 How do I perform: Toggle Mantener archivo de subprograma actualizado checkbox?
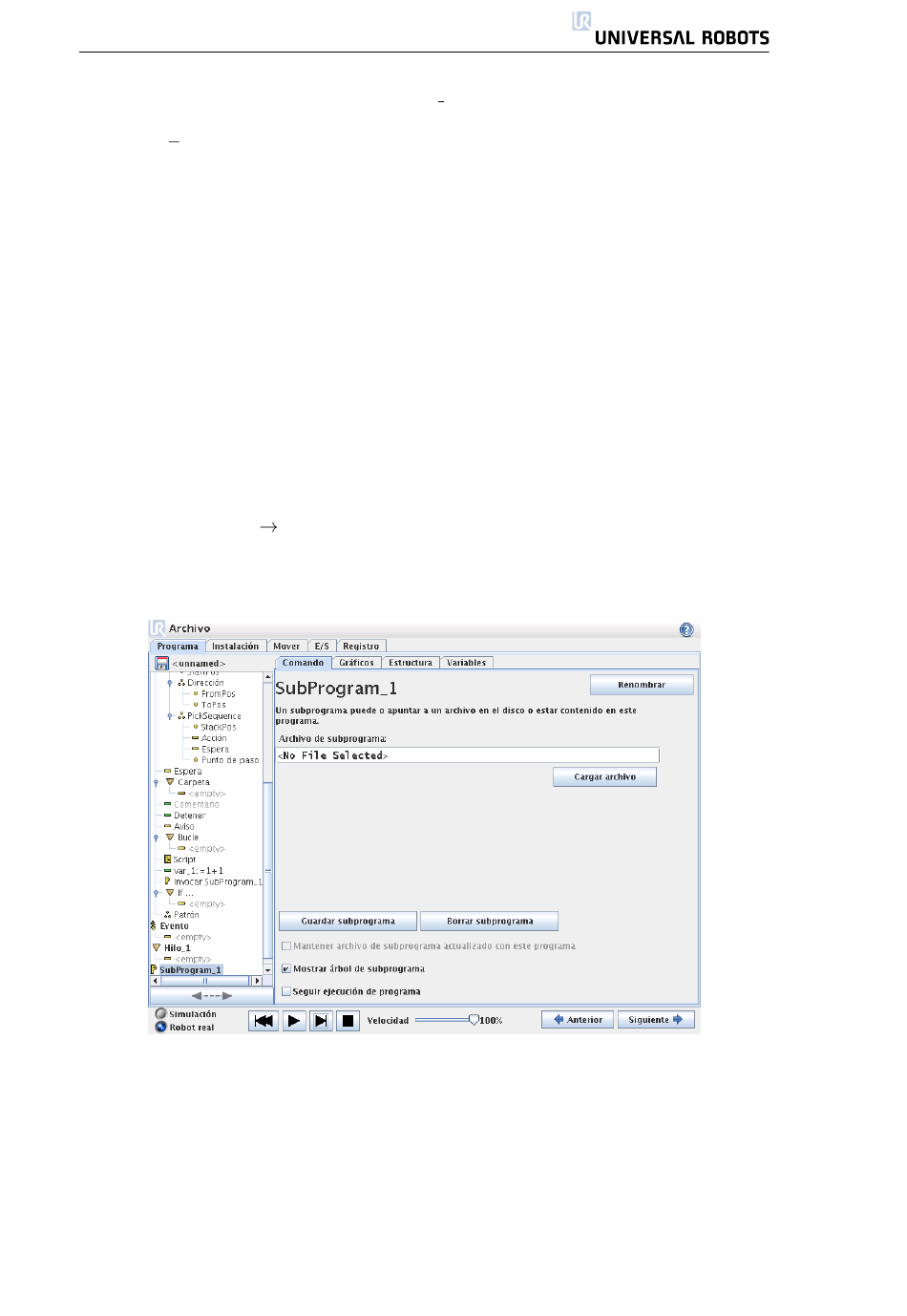pyautogui.click(x=286, y=946)
